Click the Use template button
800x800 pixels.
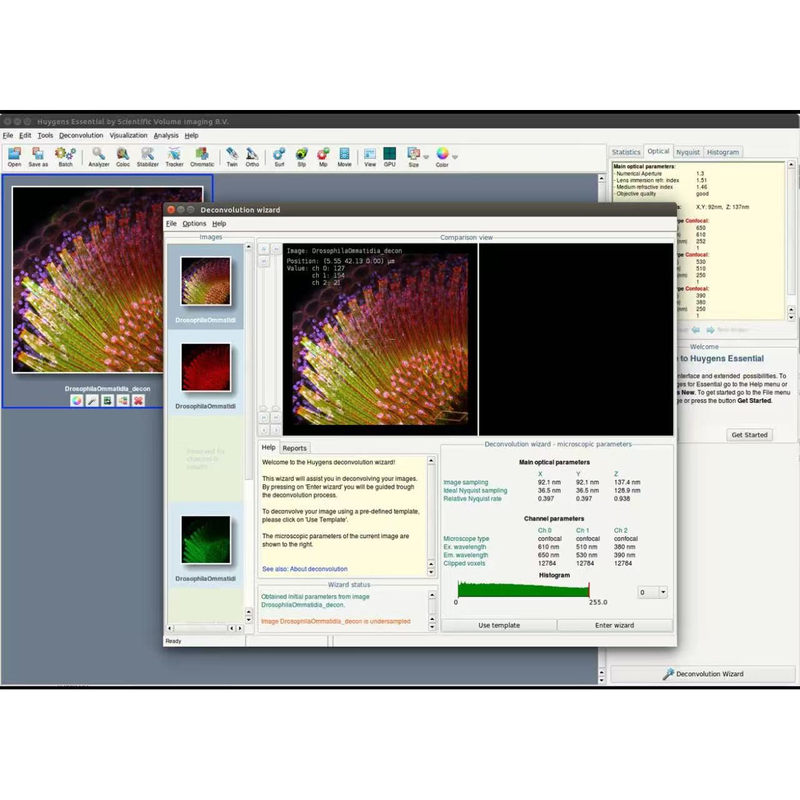click(x=499, y=626)
